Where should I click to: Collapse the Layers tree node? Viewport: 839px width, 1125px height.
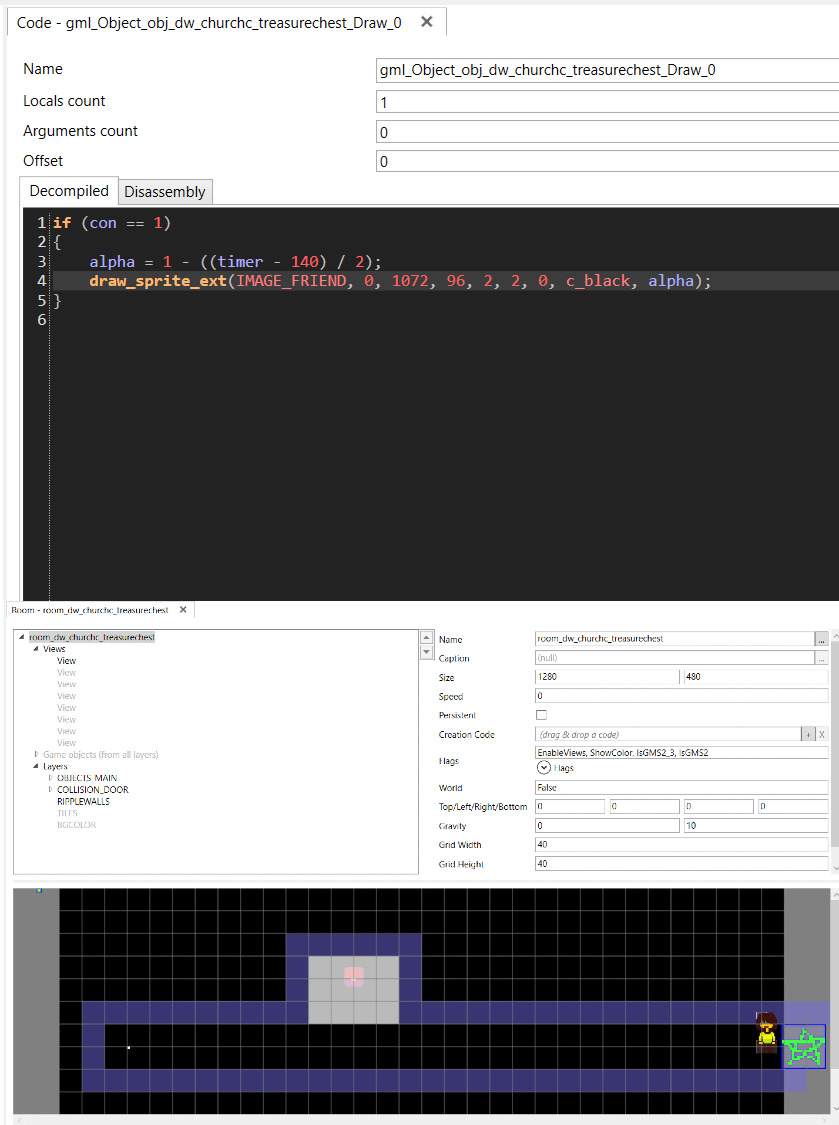tap(36, 766)
